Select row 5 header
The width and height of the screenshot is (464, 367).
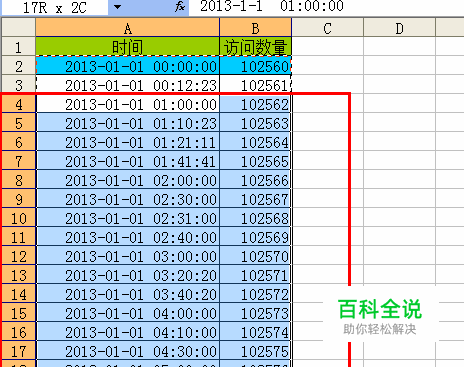coord(19,123)
